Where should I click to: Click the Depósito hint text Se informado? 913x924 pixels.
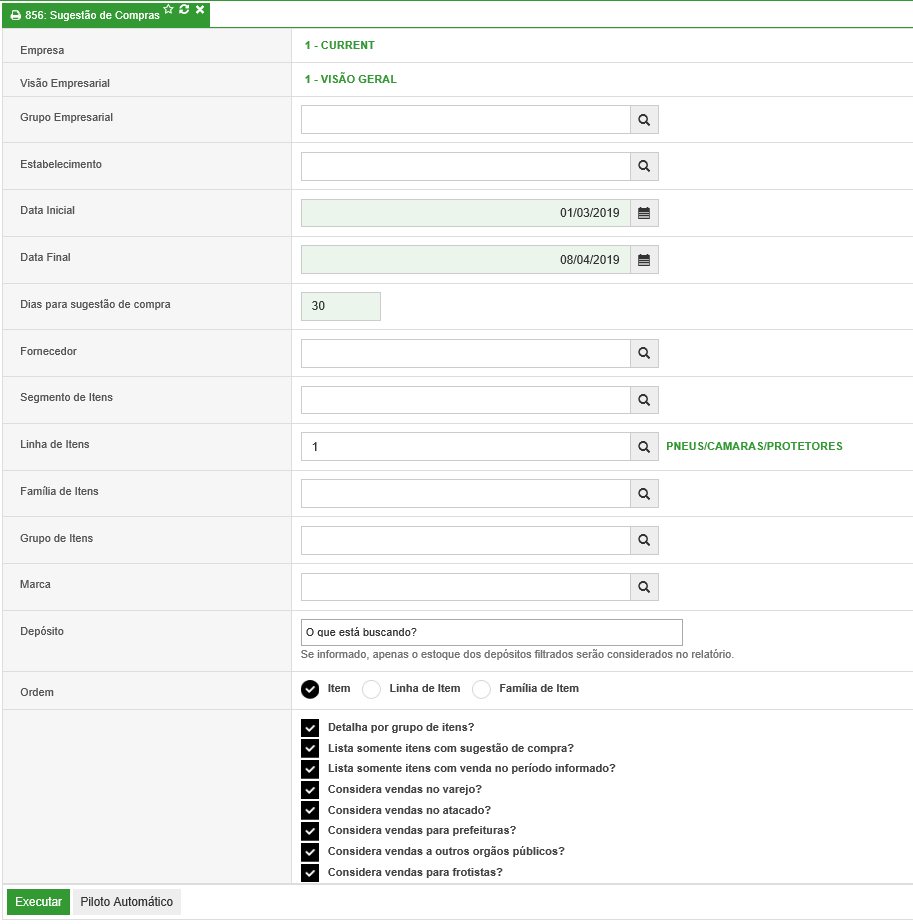click(518, 655)
